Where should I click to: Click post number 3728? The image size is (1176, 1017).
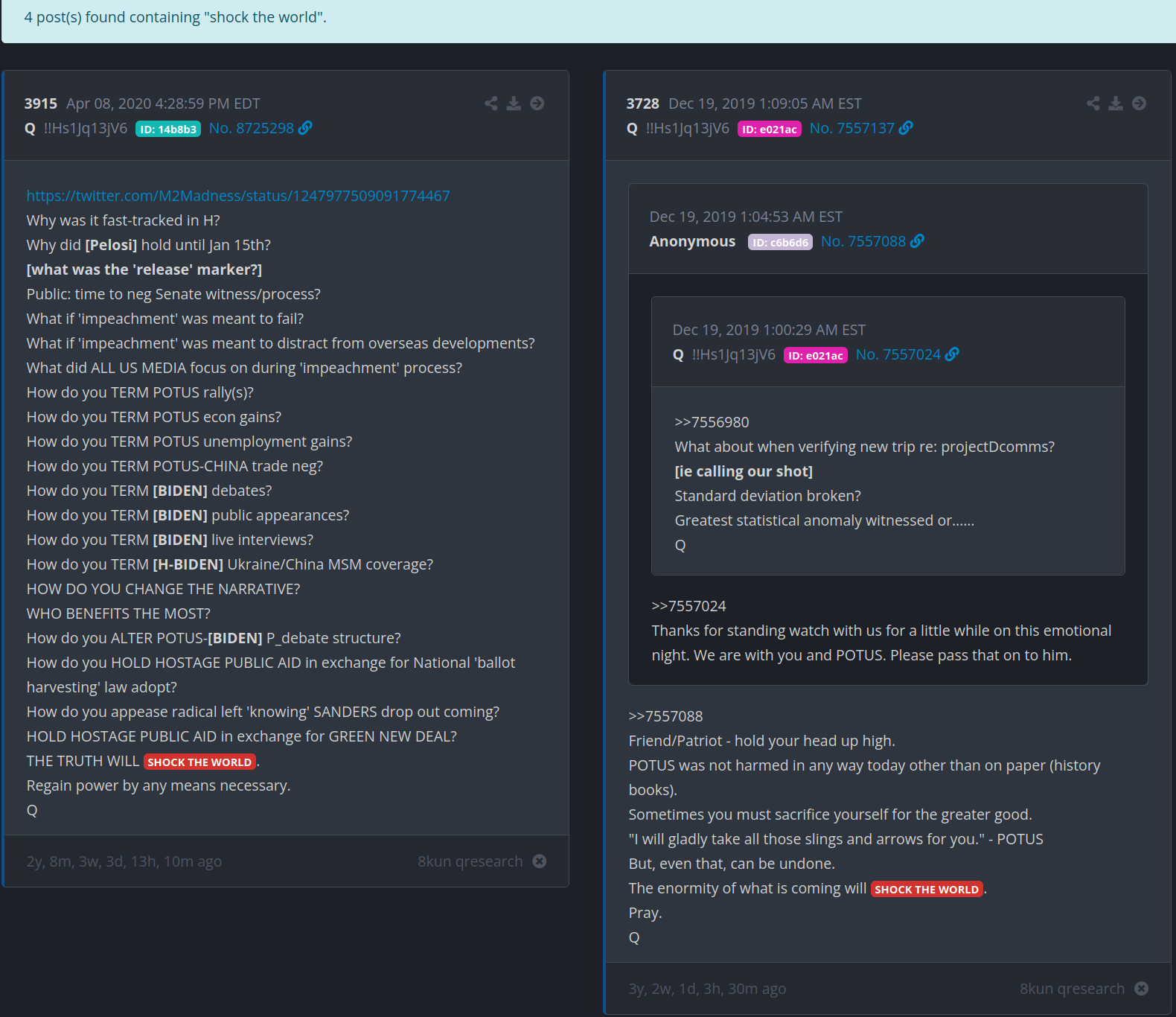click(x=642, y=103)
